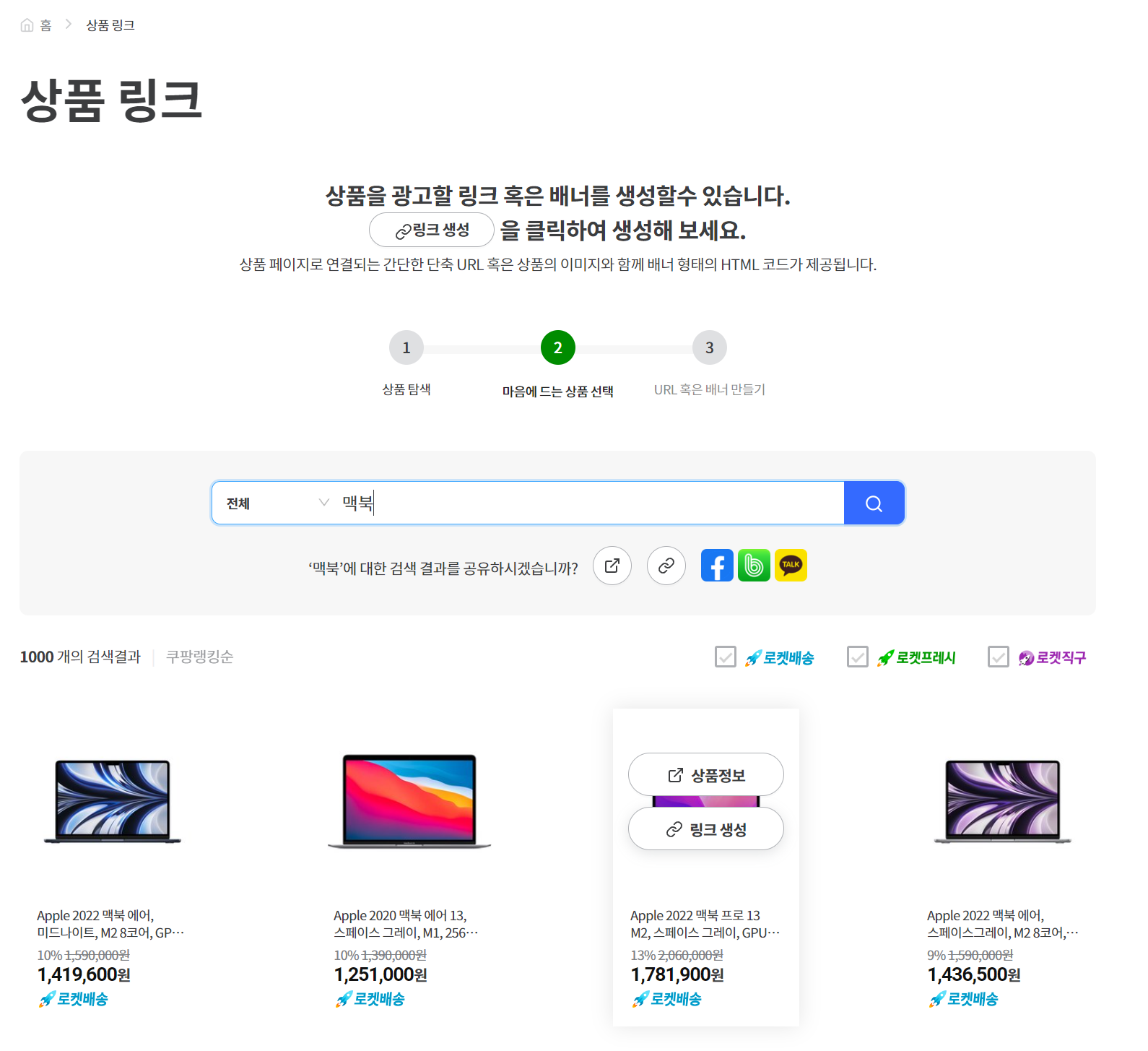Click the 로켓프레시 filter label

coord(916,657)
